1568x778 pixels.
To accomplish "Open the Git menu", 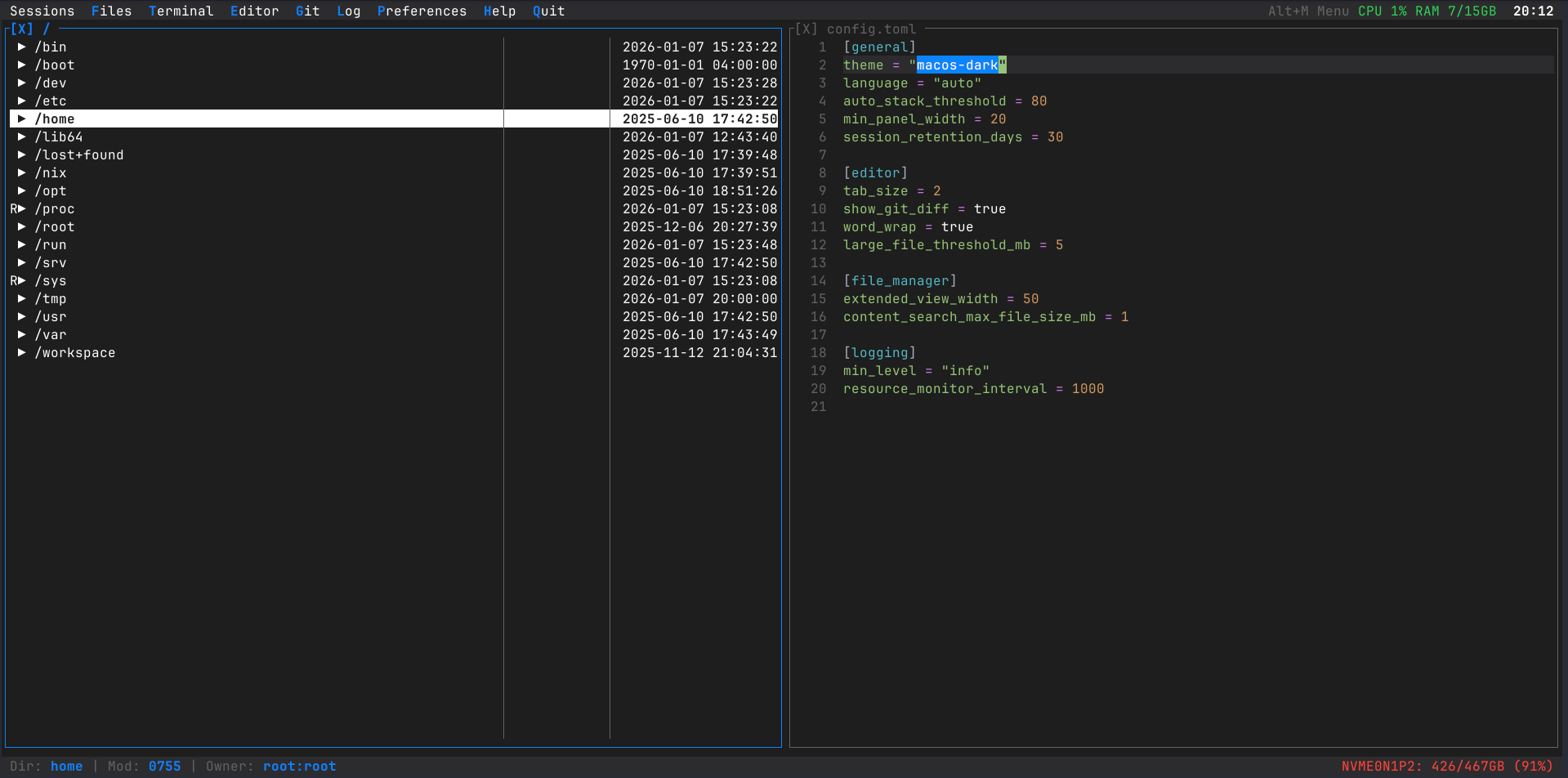I will 307,11.
